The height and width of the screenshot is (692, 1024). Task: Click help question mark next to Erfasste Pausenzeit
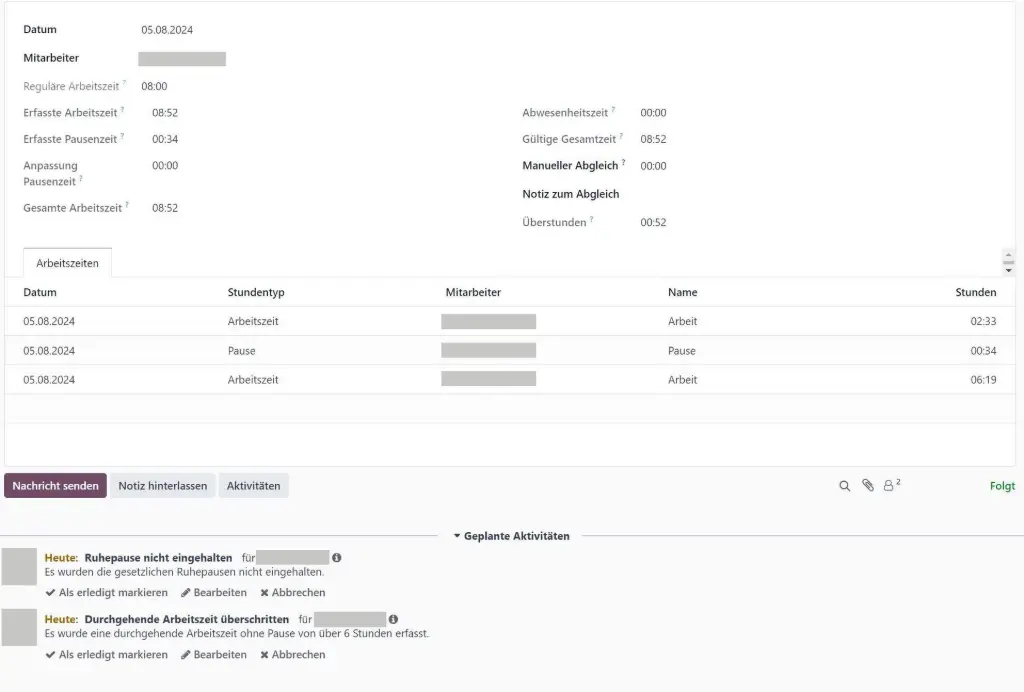tap(123, 136)
